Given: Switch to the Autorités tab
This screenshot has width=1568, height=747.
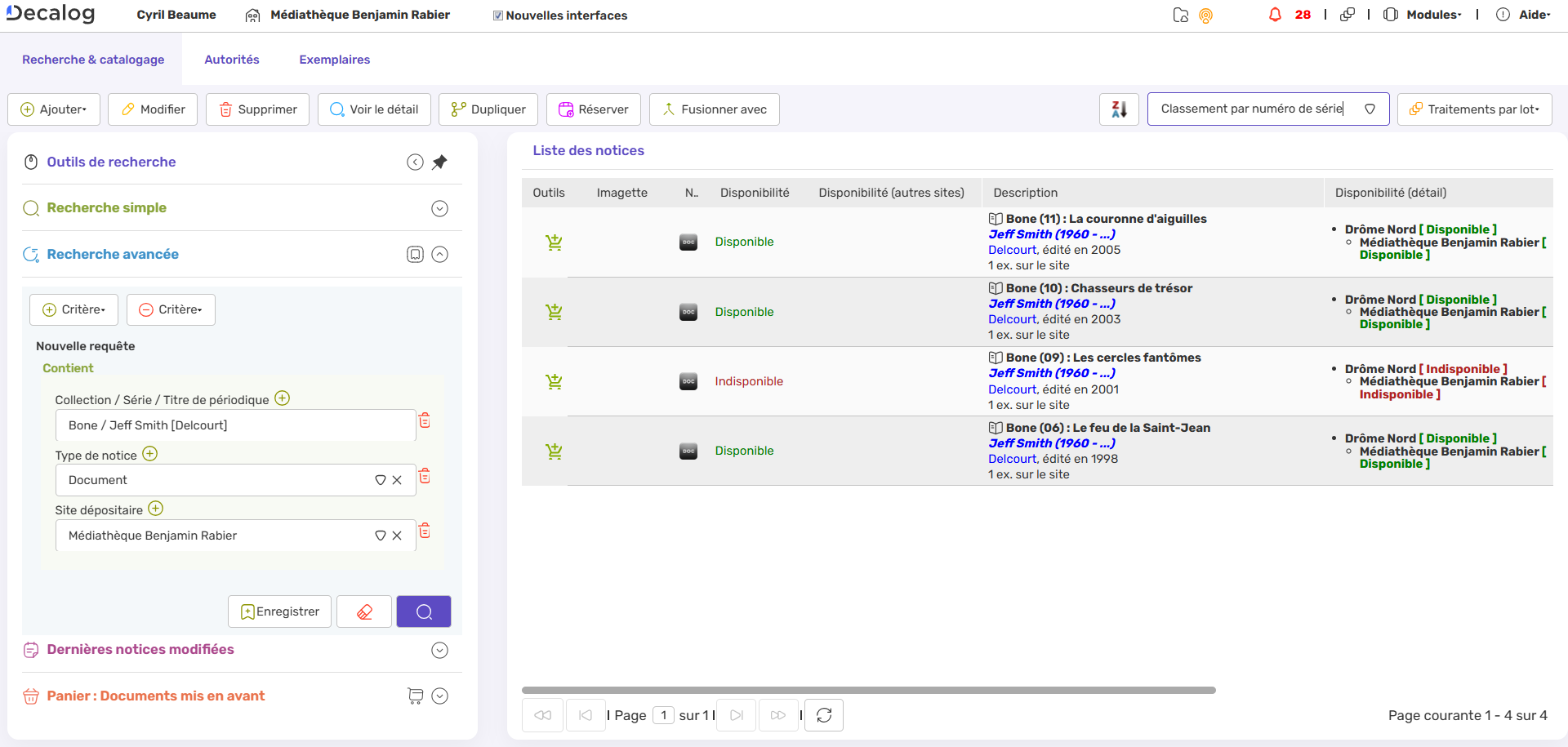Looking at the screenshot, I should tap(232, 60).
